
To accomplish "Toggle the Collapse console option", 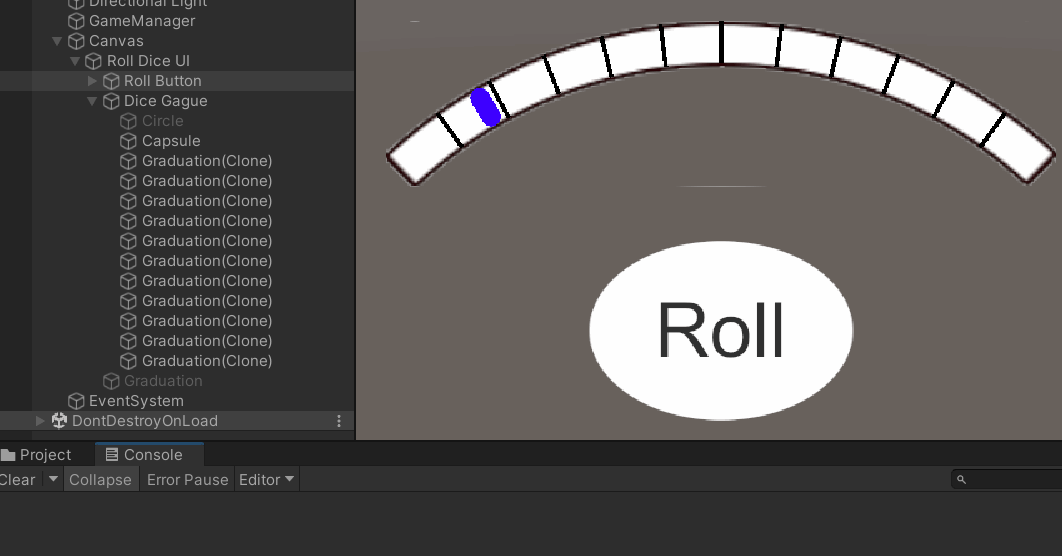I will [100, 479].
